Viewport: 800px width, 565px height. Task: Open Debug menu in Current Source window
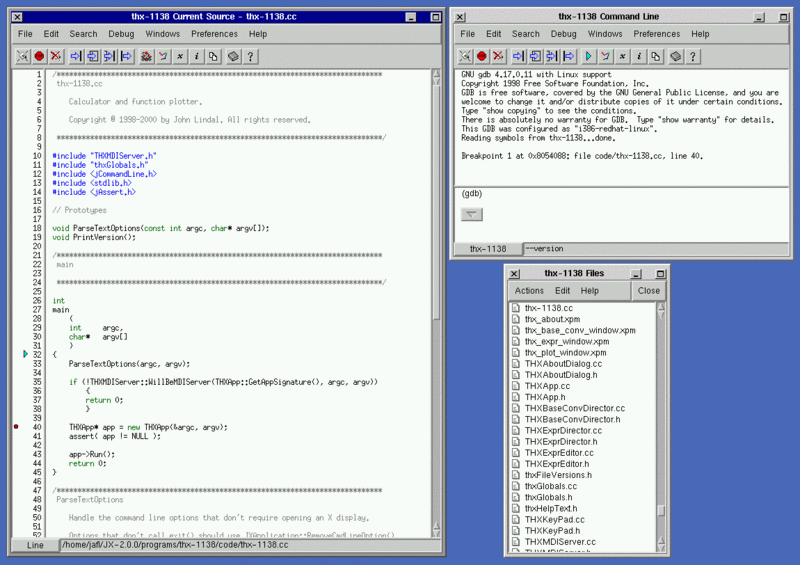[x=121, y=34]
